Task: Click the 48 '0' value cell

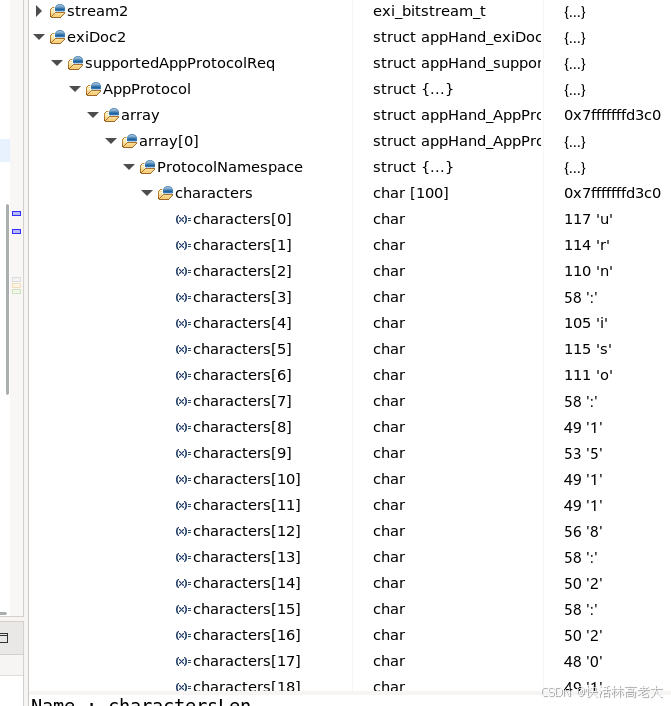Action: 583,661
